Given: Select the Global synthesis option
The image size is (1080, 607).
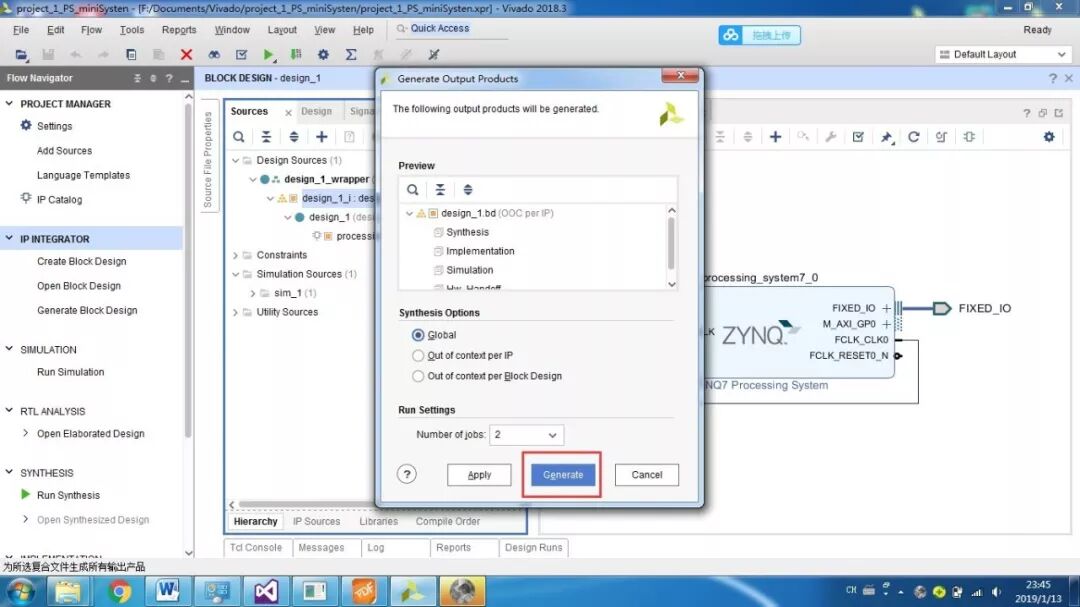Looking at the screenshot, I should (417, 335).
